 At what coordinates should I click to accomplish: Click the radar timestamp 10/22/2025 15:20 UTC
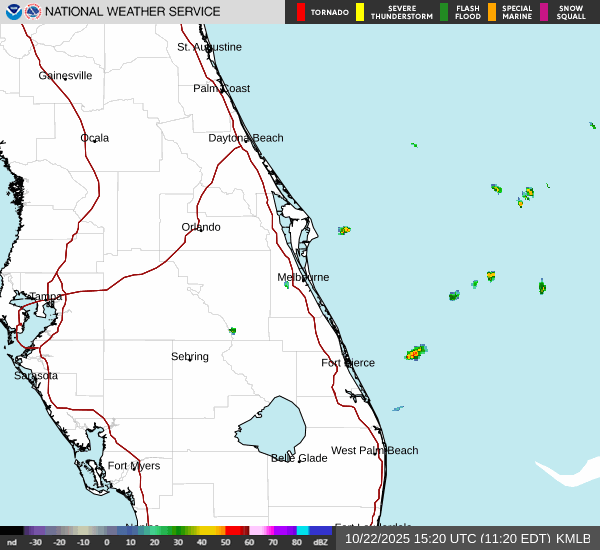click(x=467, y=538)
